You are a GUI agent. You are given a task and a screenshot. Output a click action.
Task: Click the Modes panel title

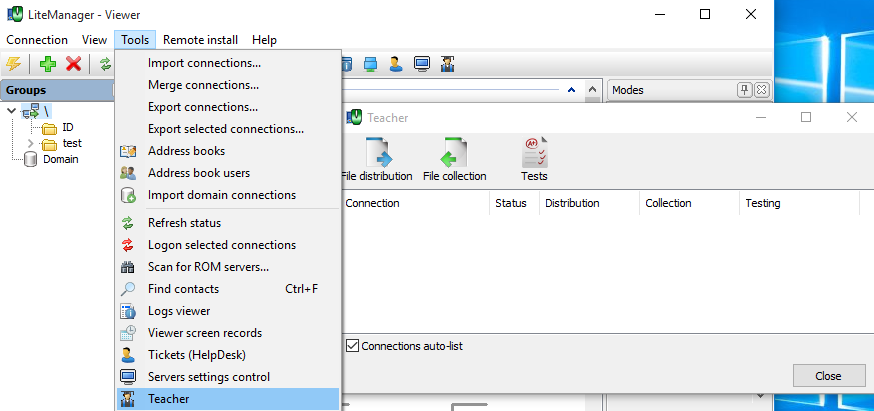[x=628, y=90]
